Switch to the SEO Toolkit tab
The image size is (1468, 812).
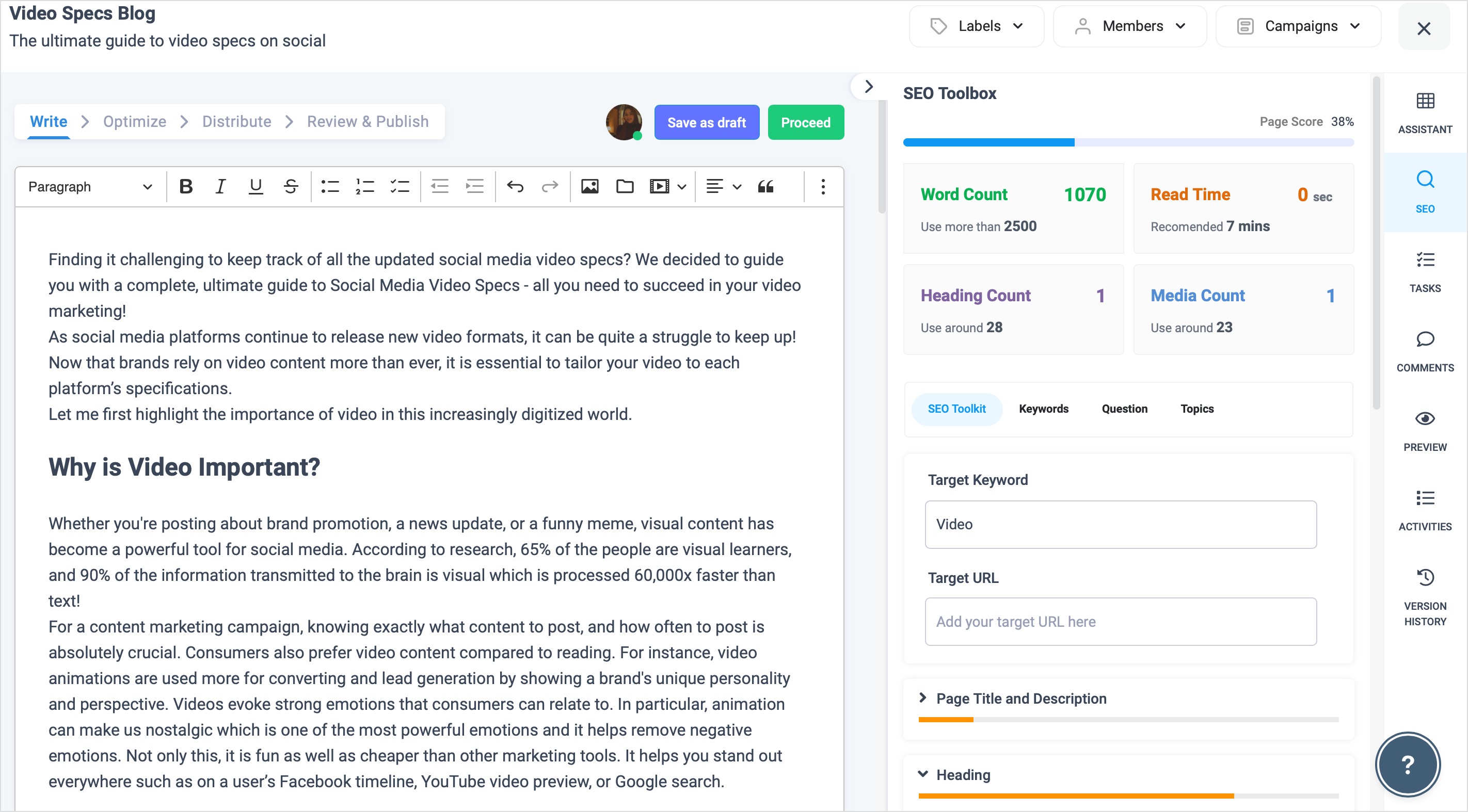[956, 409]
